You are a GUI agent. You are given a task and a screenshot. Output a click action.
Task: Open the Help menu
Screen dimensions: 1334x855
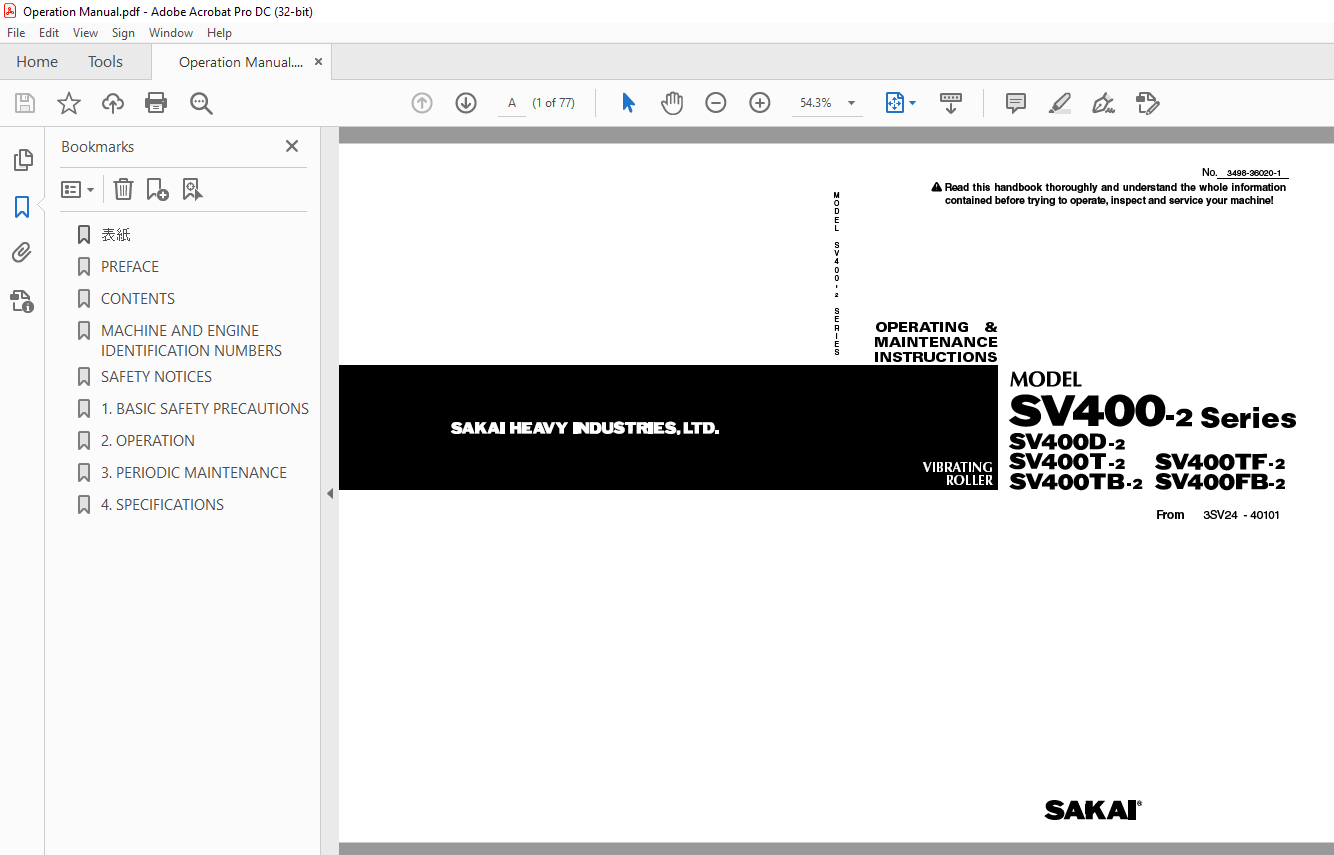click(219, 33)
